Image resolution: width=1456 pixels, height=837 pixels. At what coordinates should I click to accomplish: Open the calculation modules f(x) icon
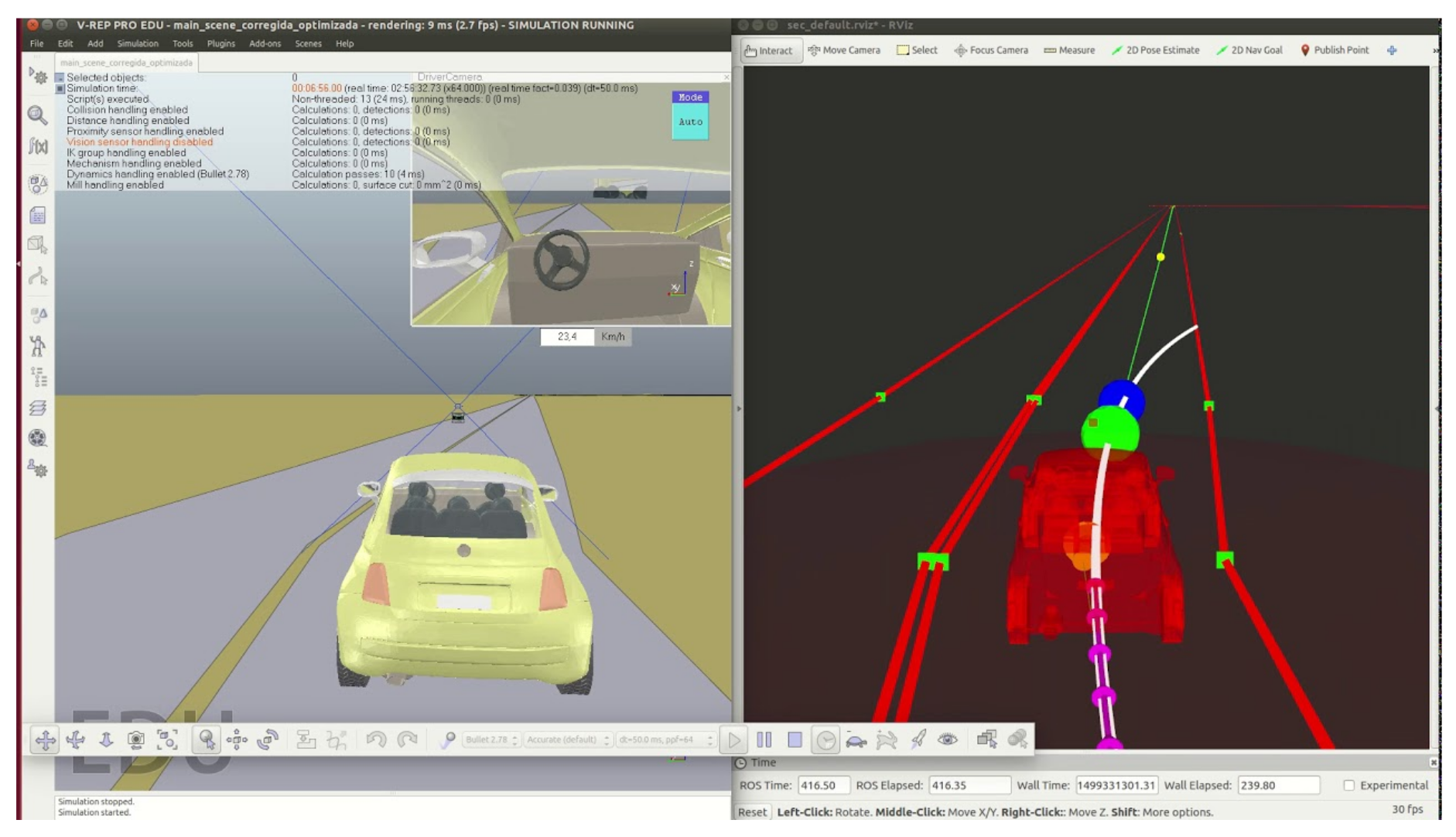[x=37, y=145]
